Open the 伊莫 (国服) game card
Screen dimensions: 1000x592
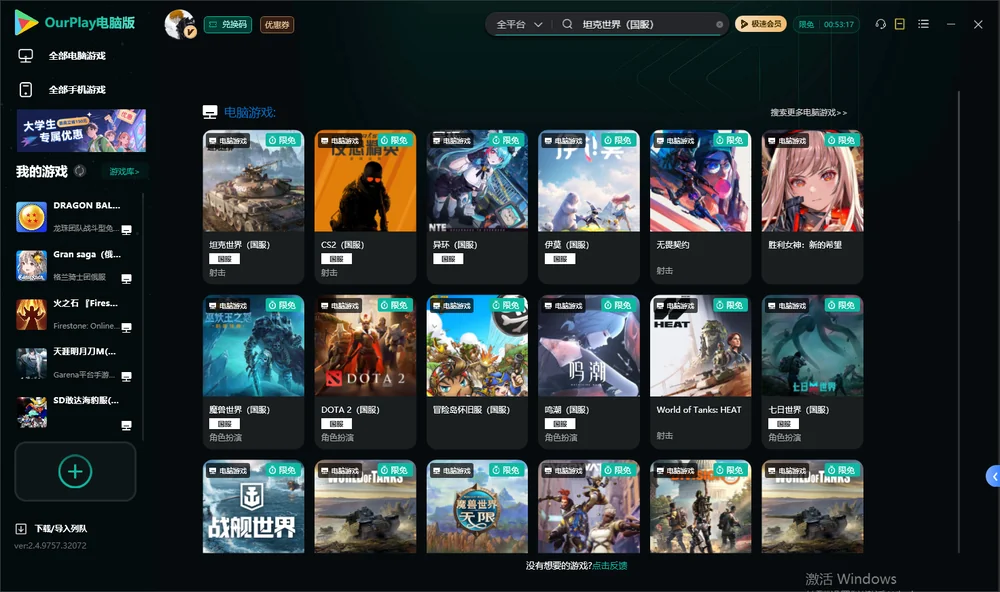(589, 207)
